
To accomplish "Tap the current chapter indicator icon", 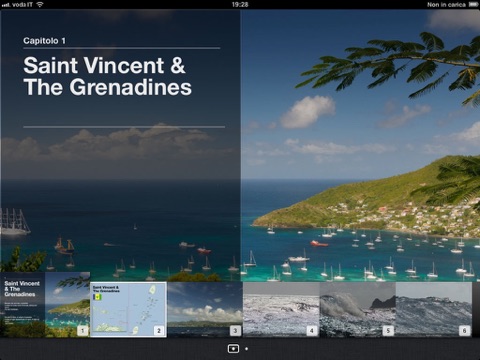I will point(233,349).
